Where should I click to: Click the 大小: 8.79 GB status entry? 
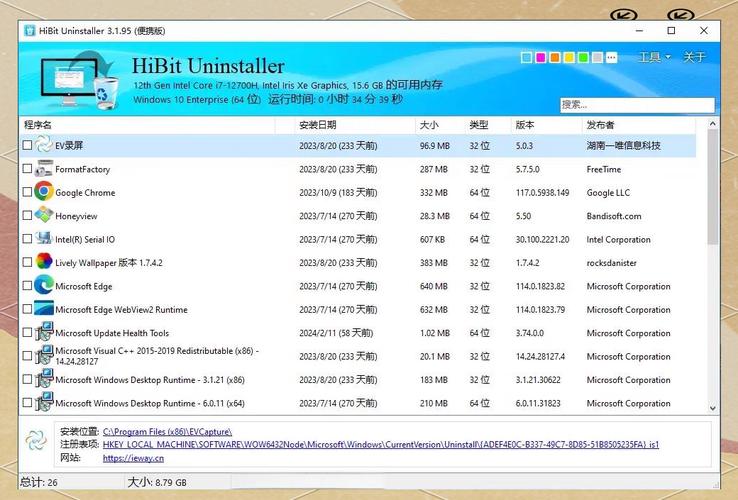(x=157, y=482)
